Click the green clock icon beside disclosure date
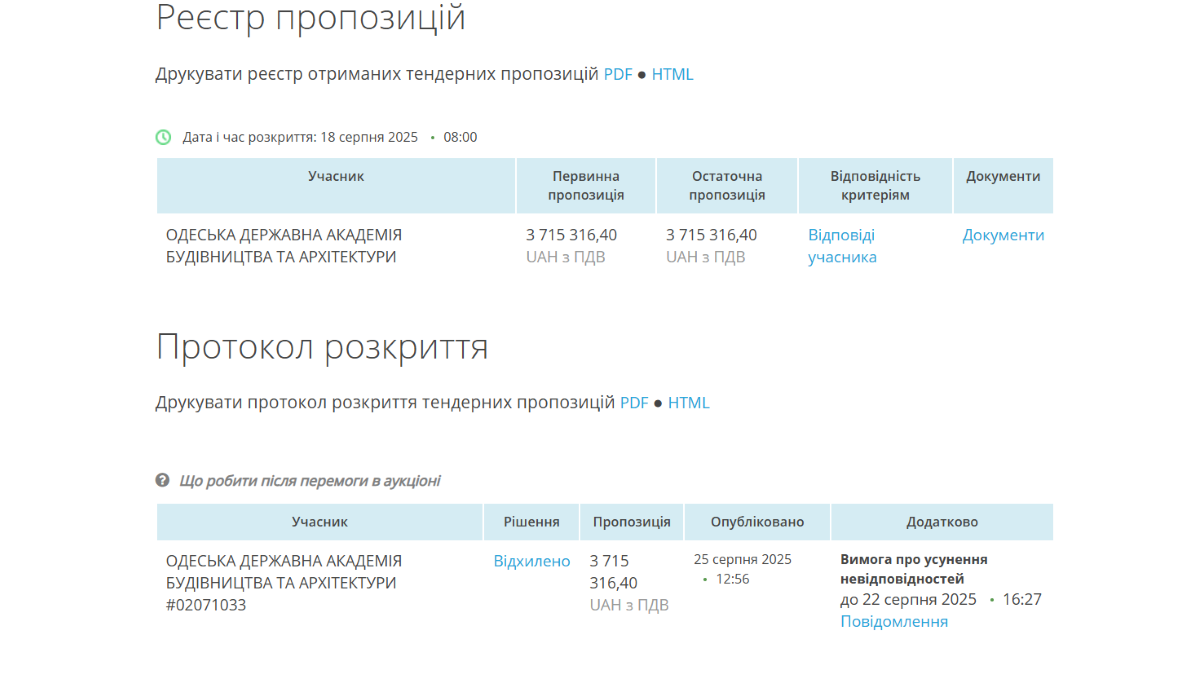The height and width of the screenshot is (675, 1202). (x=164, y=137)
